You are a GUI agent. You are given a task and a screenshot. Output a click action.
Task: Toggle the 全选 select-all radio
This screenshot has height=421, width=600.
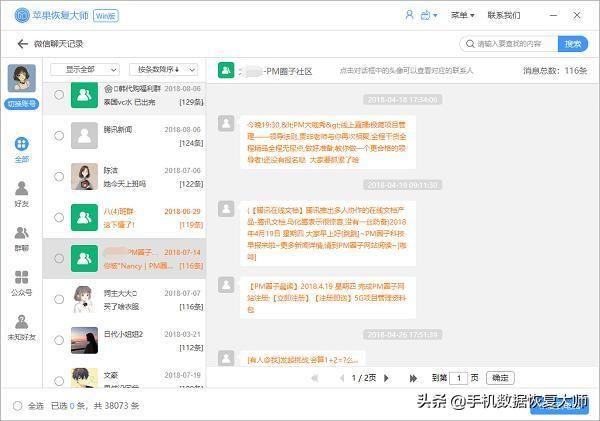(x=18, y=406)
